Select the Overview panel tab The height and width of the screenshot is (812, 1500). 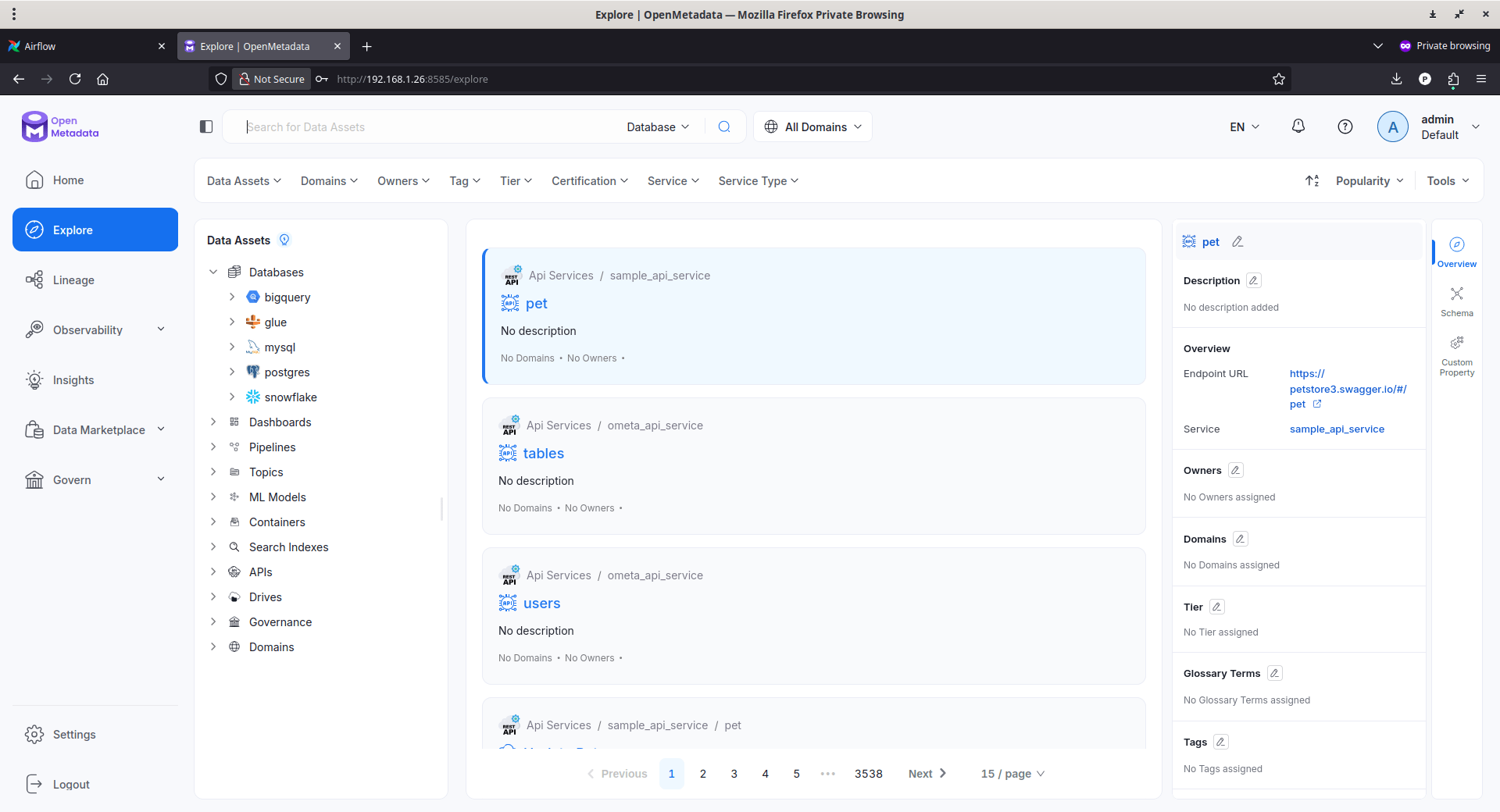(1457, 252)
